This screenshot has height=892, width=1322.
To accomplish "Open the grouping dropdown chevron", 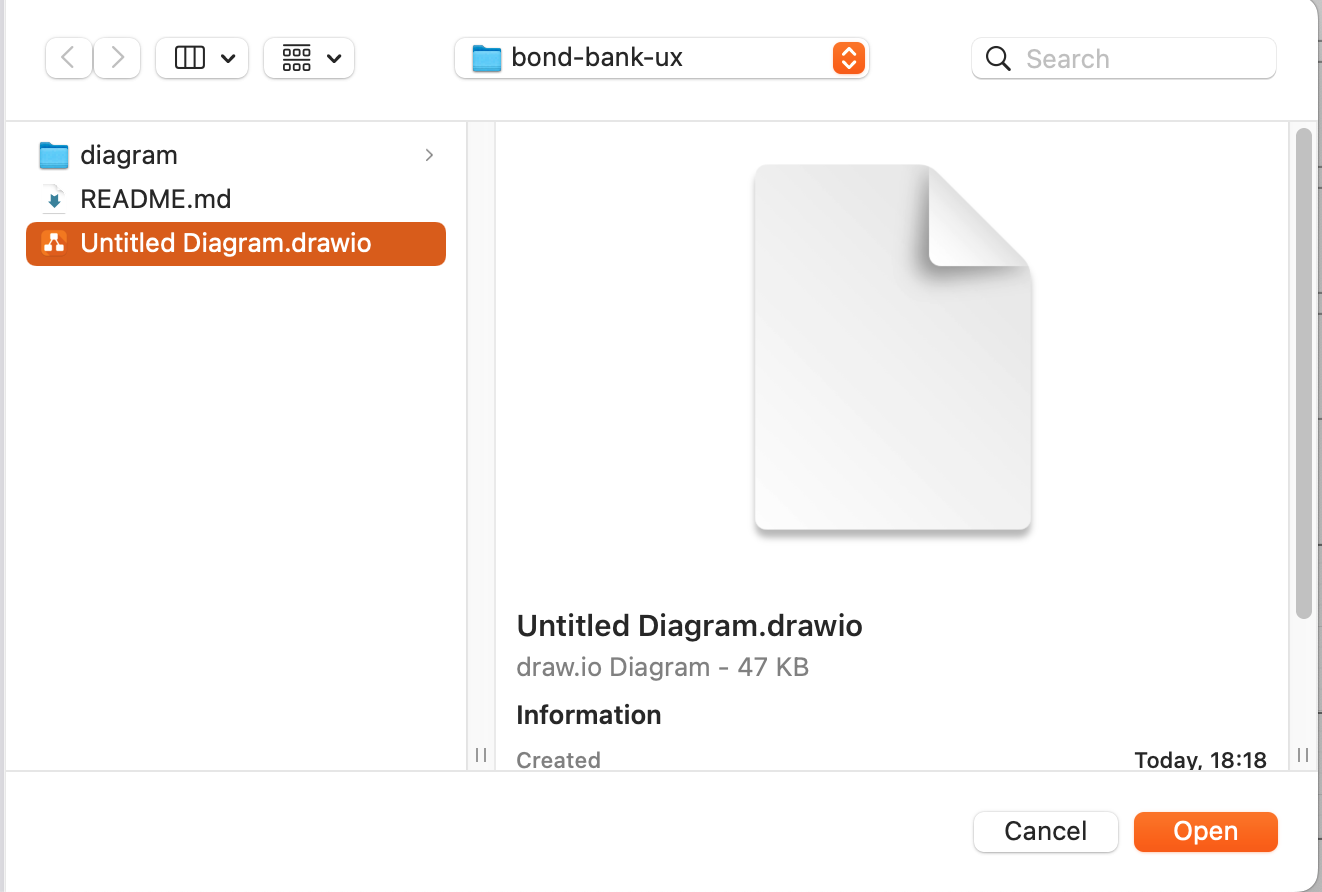I will coord(334,57).
